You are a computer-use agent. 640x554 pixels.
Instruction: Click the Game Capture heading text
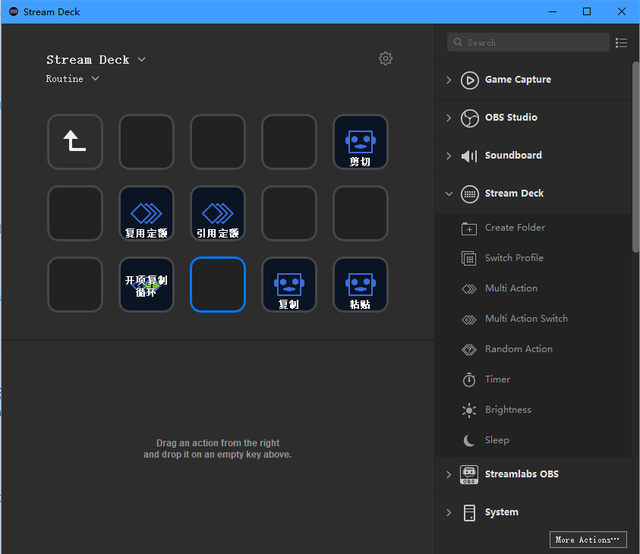click(x=518, y=80)
